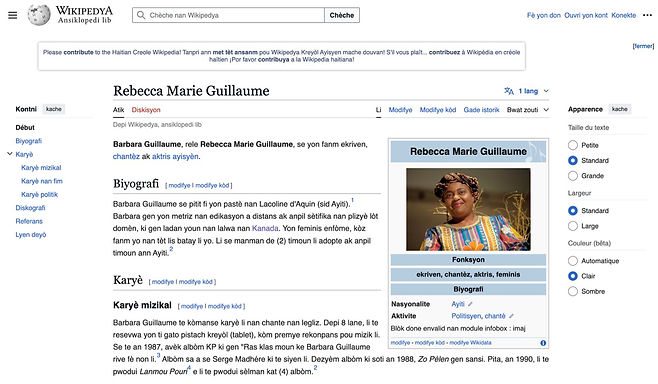Follow the aktris ayisyèn link
The height and width of the screenshot is (384, 658).
coord(175,157)
